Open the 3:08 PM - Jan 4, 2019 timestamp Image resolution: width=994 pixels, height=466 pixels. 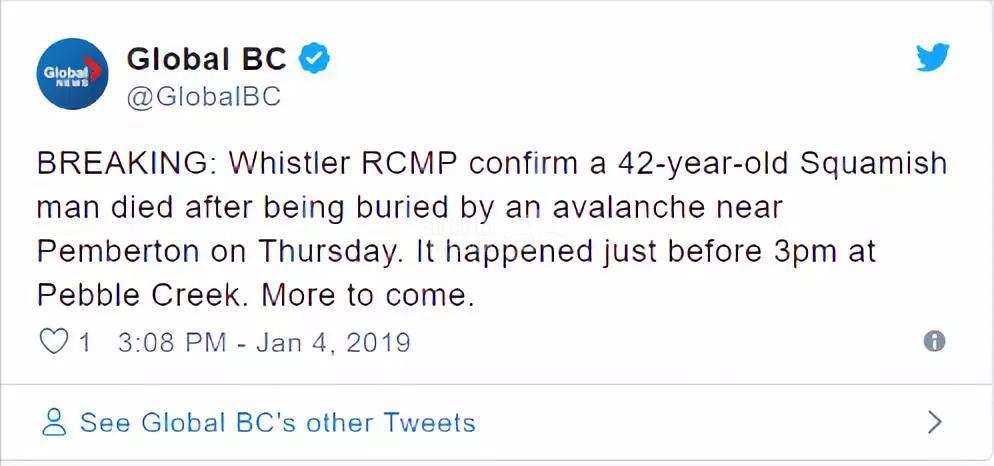[264, 342]
